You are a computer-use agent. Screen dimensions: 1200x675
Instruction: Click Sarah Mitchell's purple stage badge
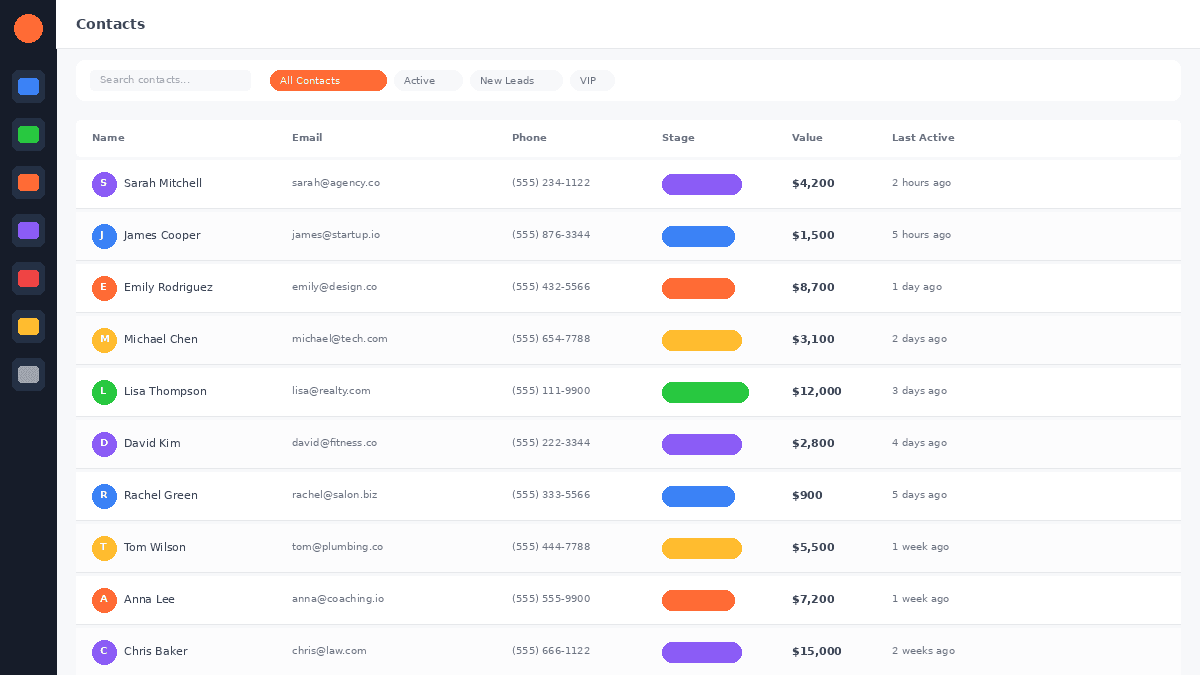(x=702, y=184)
